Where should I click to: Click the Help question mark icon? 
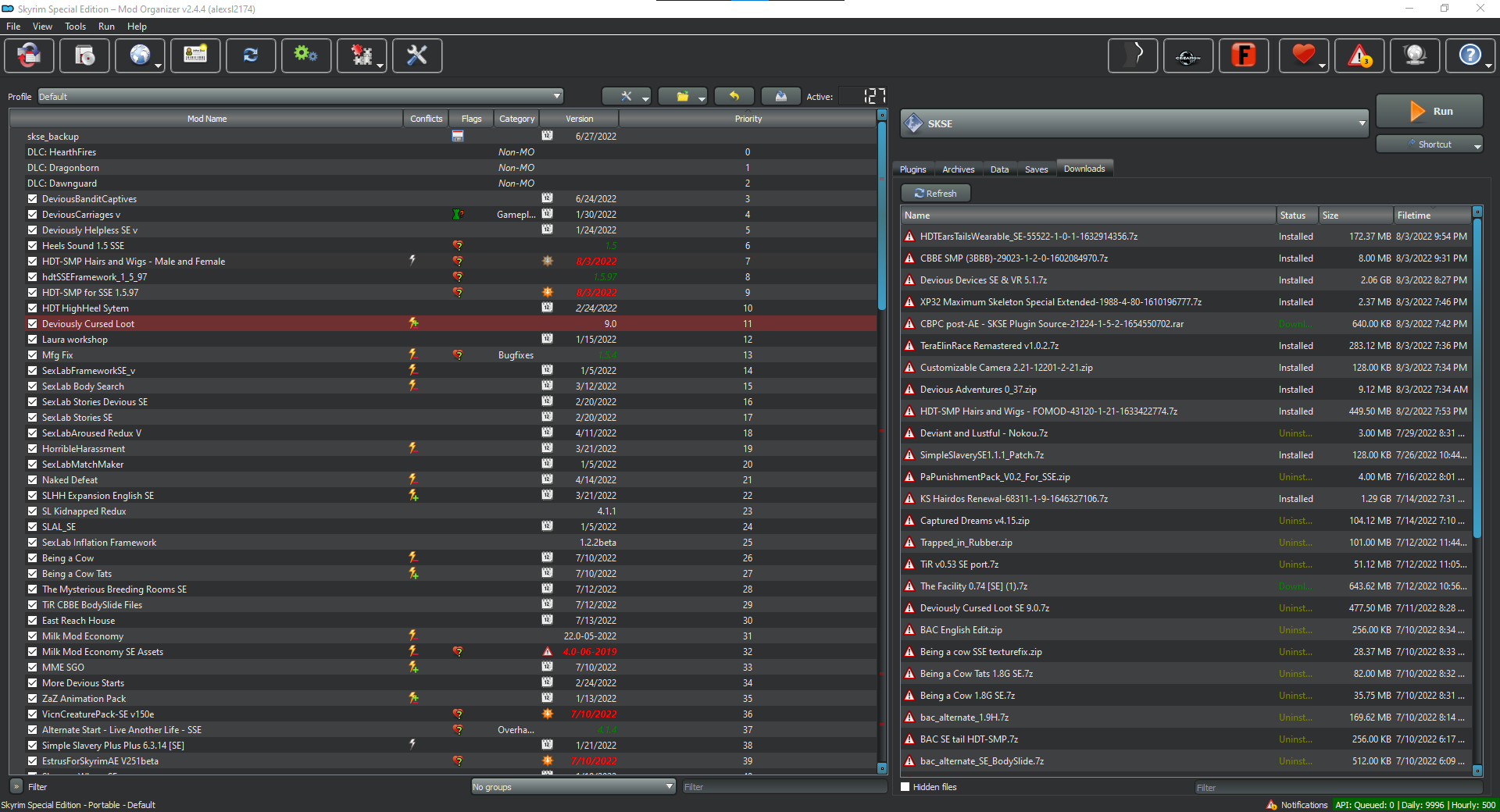pyautogui.click(x=1470, y=56)
